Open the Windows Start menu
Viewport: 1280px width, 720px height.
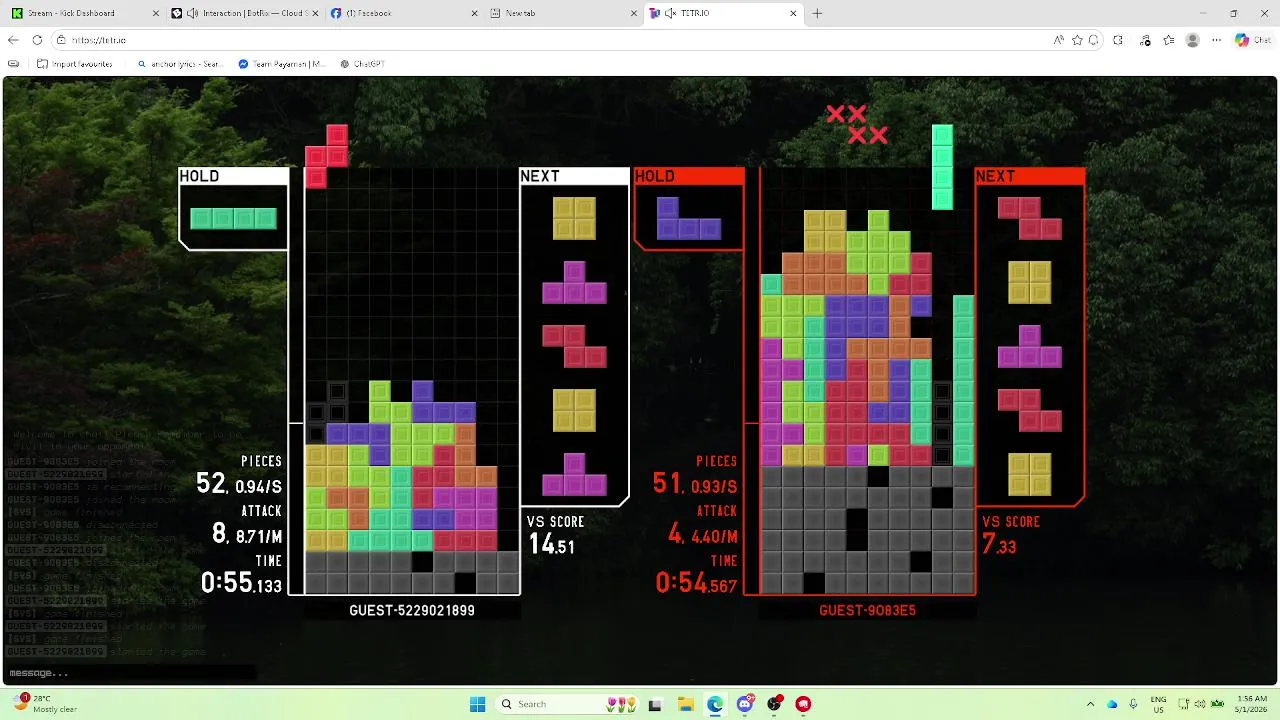477,704
